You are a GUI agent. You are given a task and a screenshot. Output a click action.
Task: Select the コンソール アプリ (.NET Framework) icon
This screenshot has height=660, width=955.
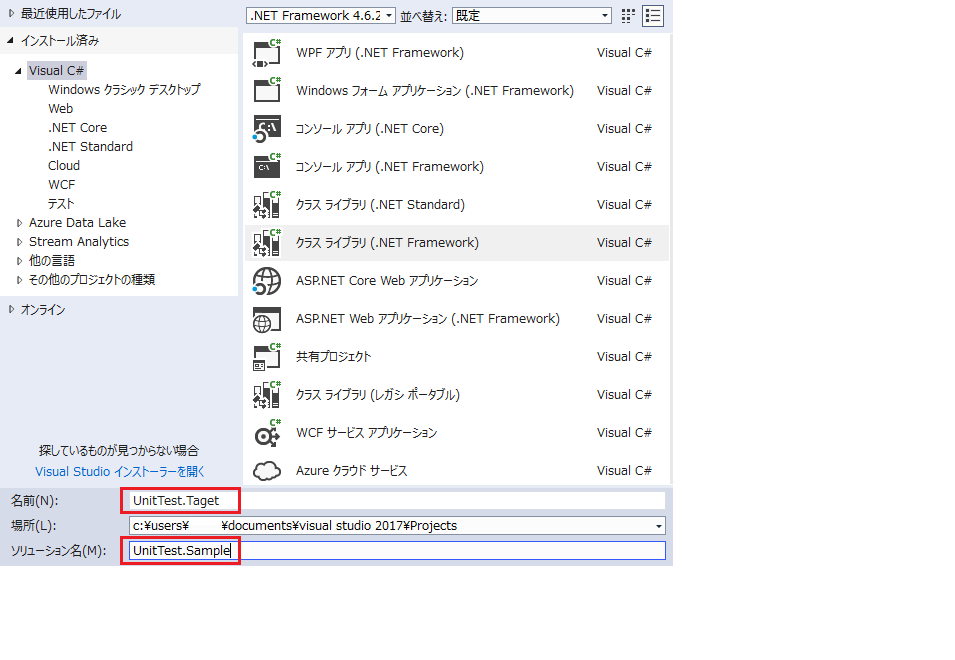(x=267, y=167)
